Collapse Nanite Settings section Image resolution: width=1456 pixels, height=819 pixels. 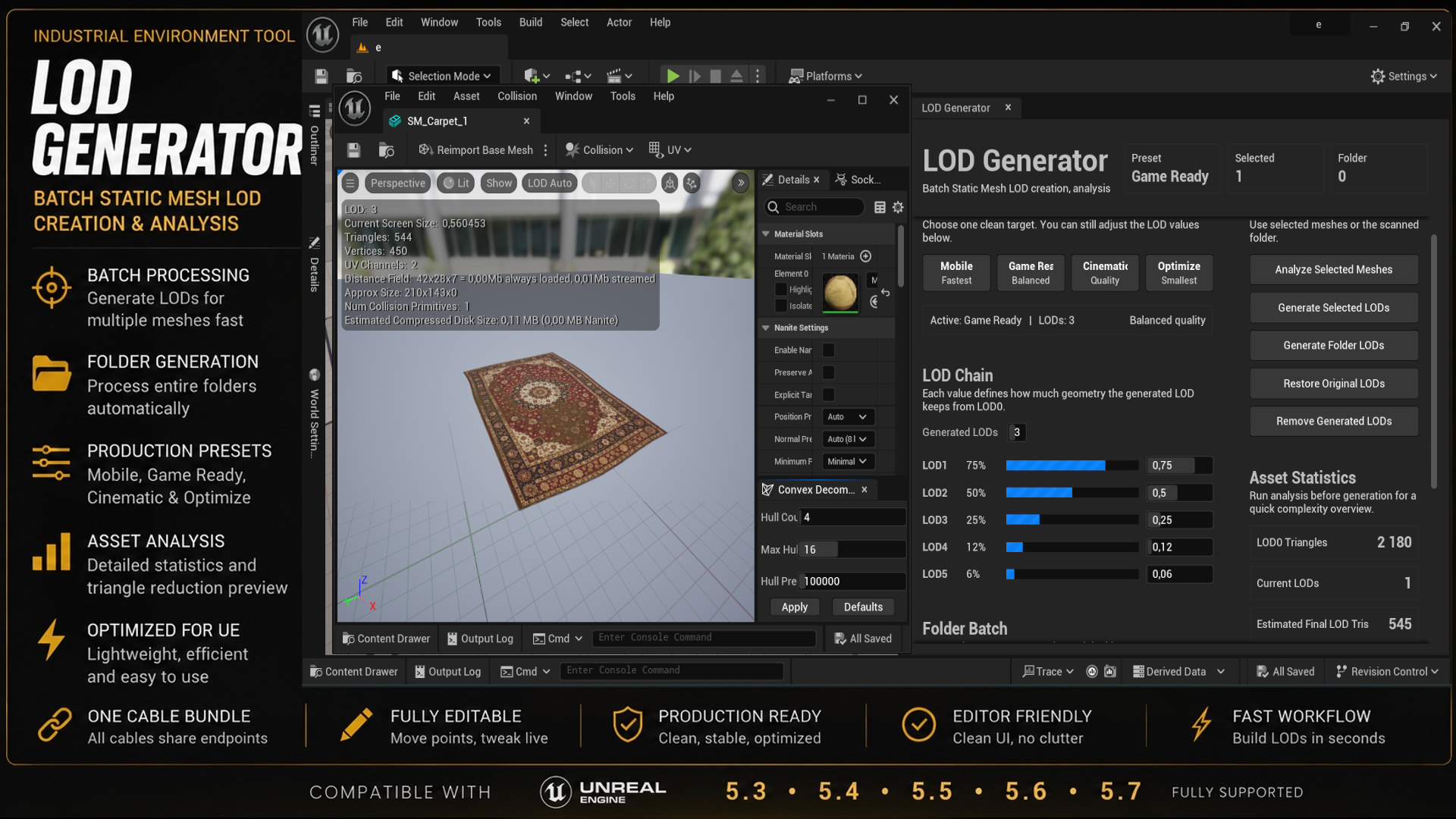[x=766, y=328]
